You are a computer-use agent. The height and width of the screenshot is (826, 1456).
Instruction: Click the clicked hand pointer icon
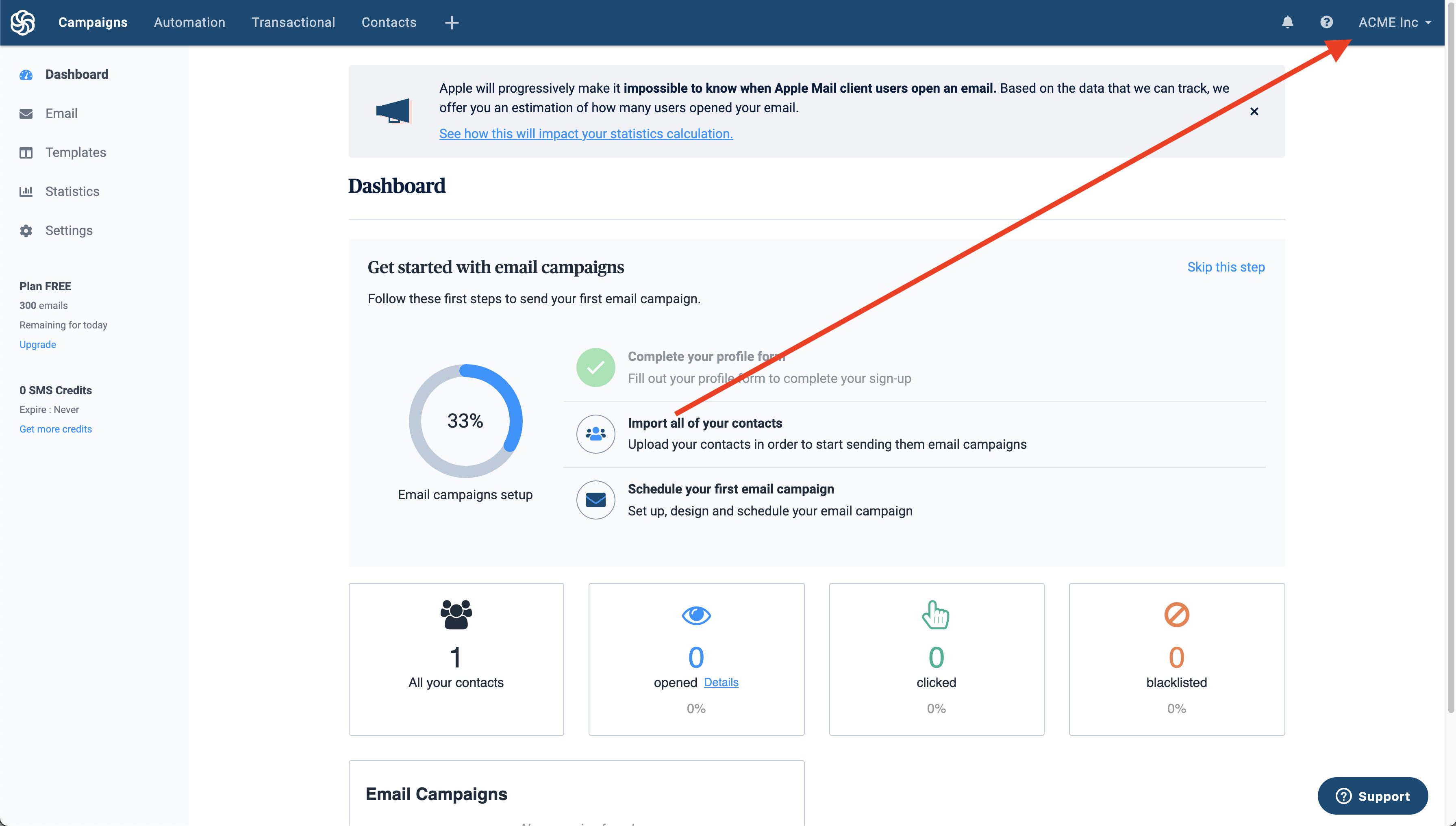[x=936, y=615]
